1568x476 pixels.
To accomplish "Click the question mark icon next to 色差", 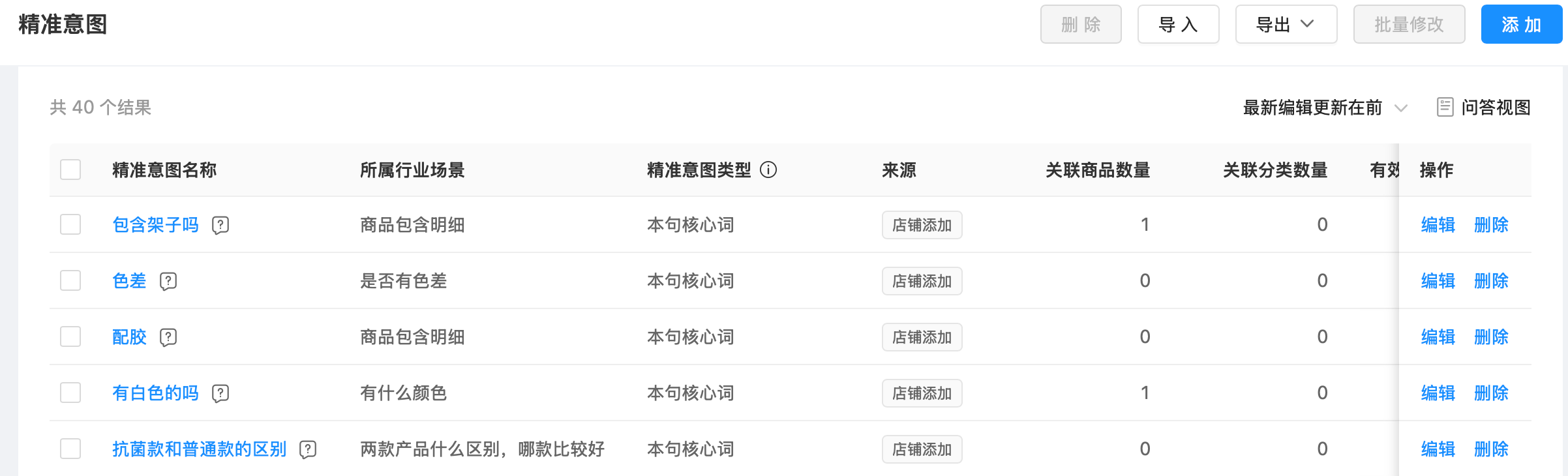I will 168,281.
